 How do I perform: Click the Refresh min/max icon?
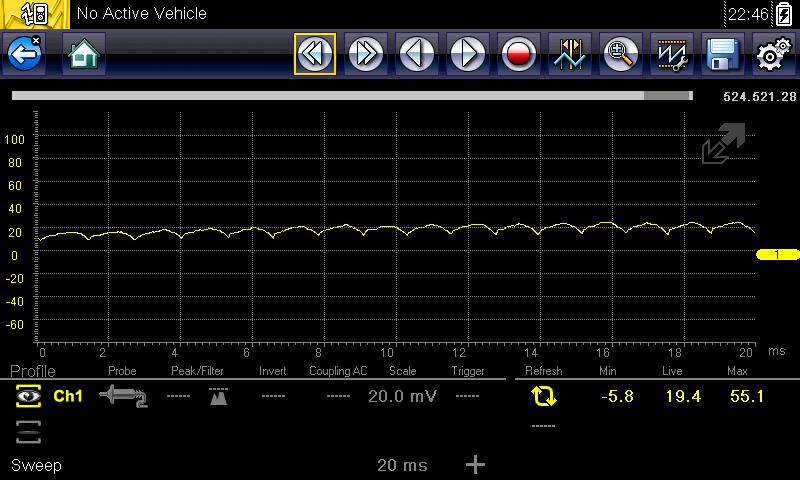pyautogui.click(x=544, y=397)
